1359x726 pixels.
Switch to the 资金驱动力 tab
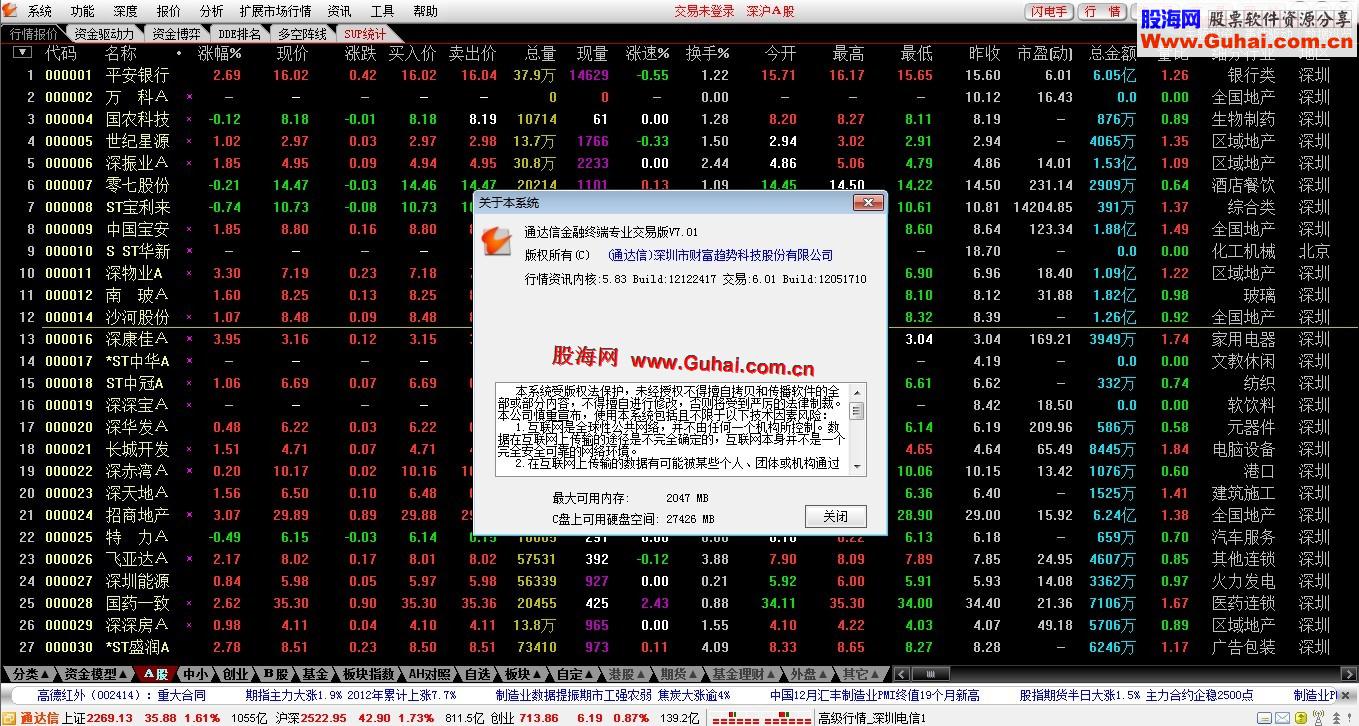click(104, 33)
